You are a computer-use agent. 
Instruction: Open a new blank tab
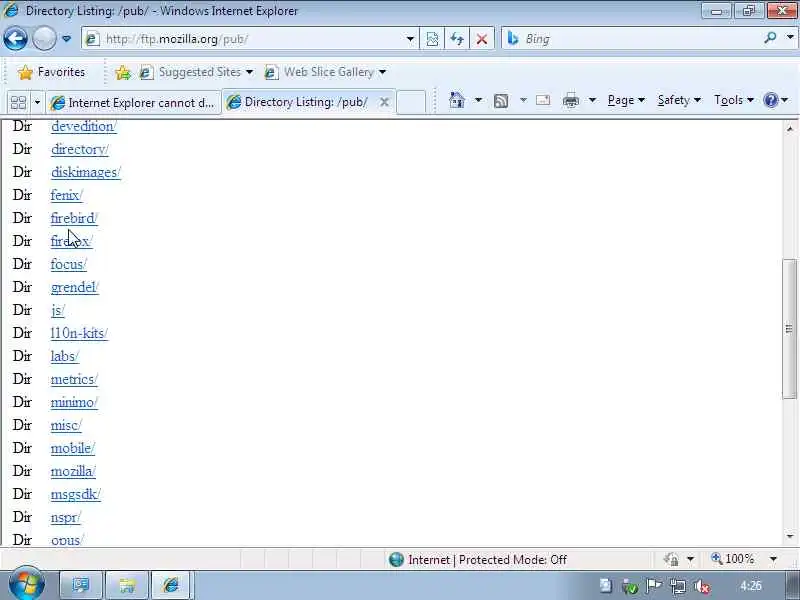click(x=411, y=102)
